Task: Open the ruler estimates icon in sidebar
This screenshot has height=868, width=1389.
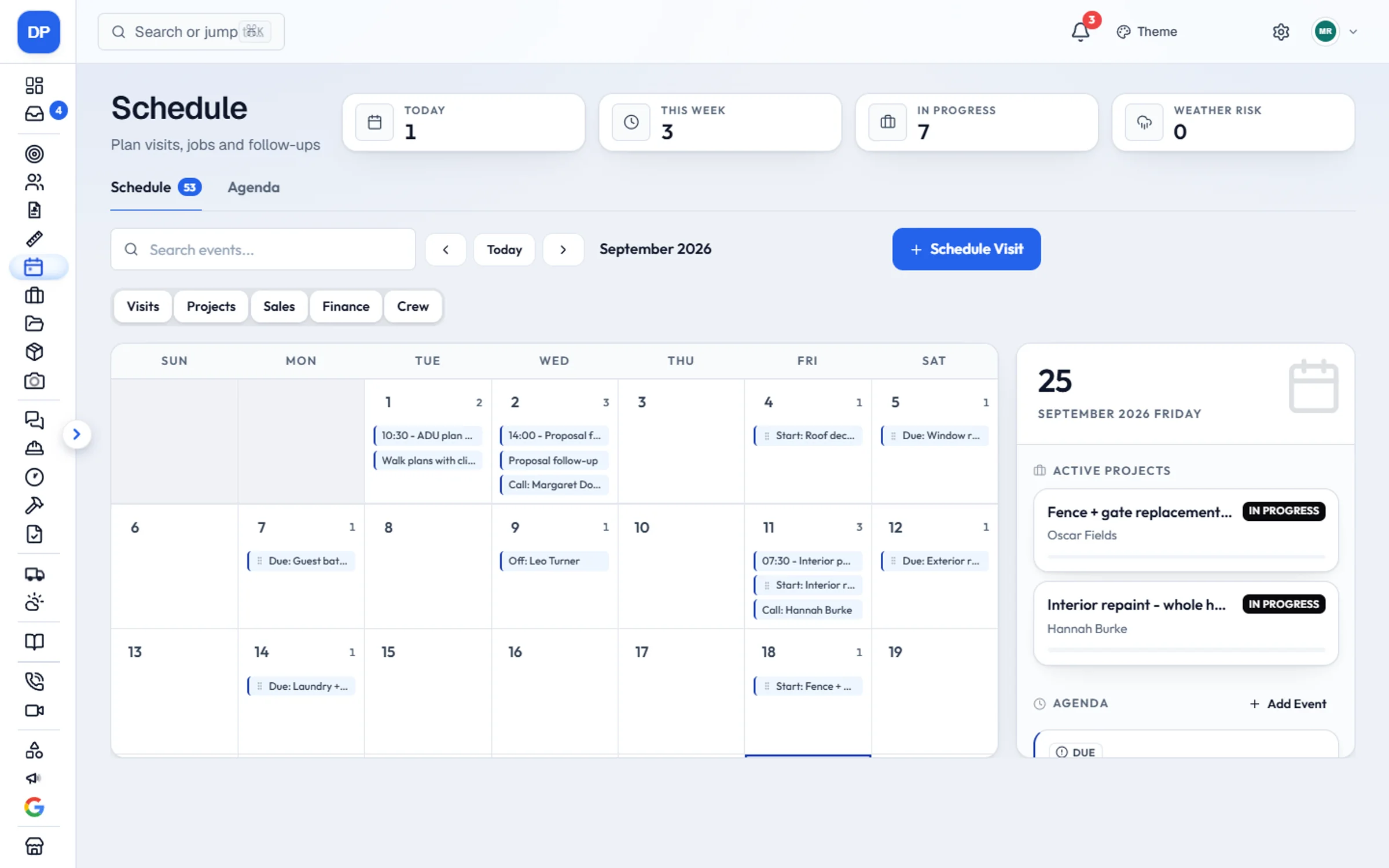Action: tap(35, 239)
